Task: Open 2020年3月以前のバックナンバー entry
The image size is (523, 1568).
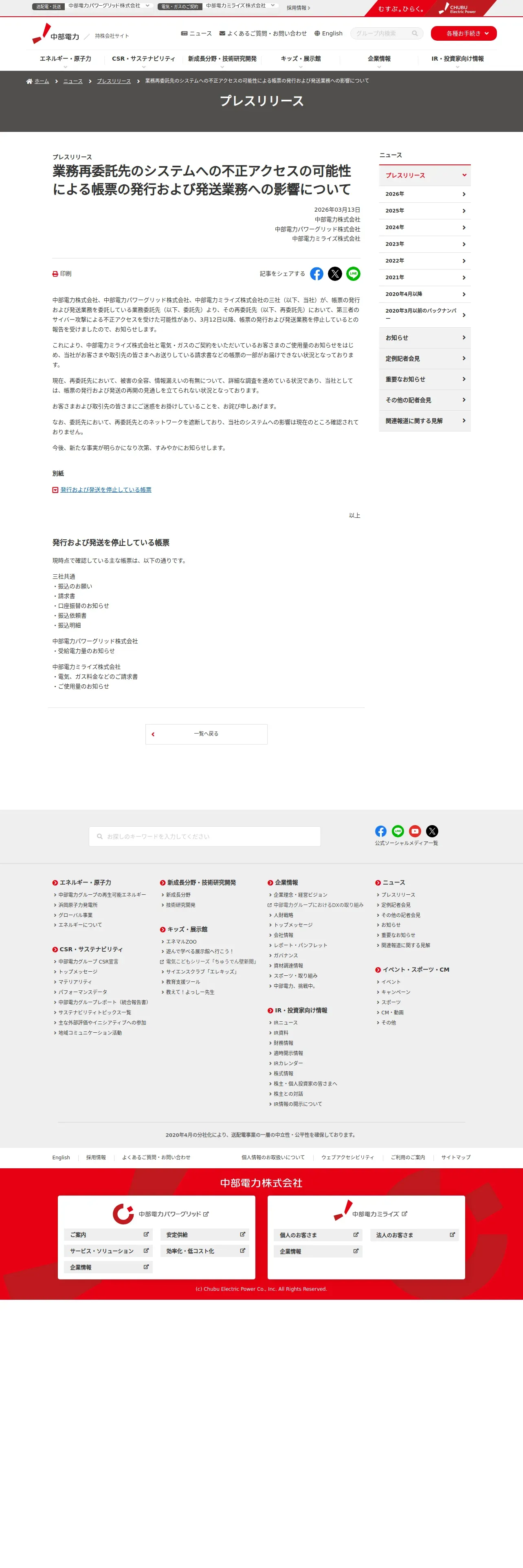Action: [424, 315]
